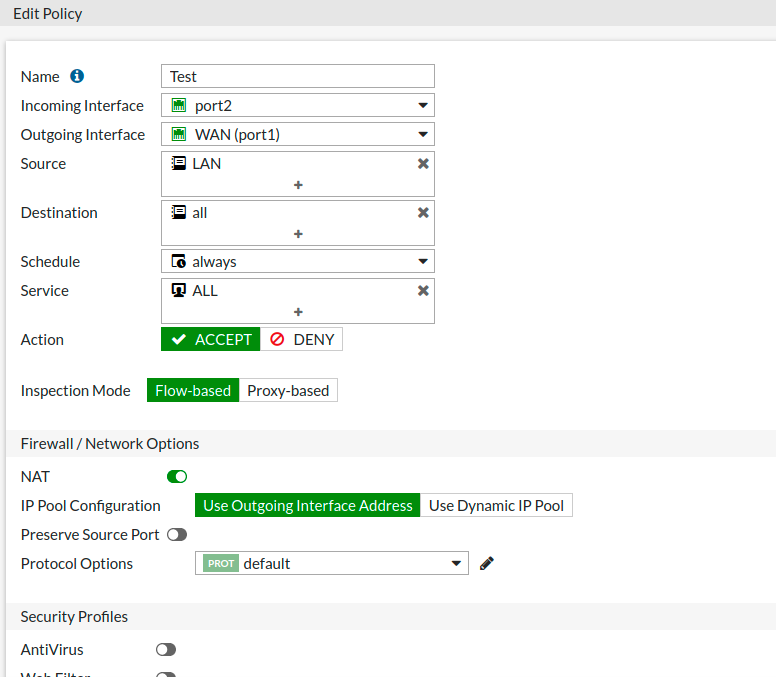Add a new Source entry with plus
Screen dimensions: 776x677
298,185
